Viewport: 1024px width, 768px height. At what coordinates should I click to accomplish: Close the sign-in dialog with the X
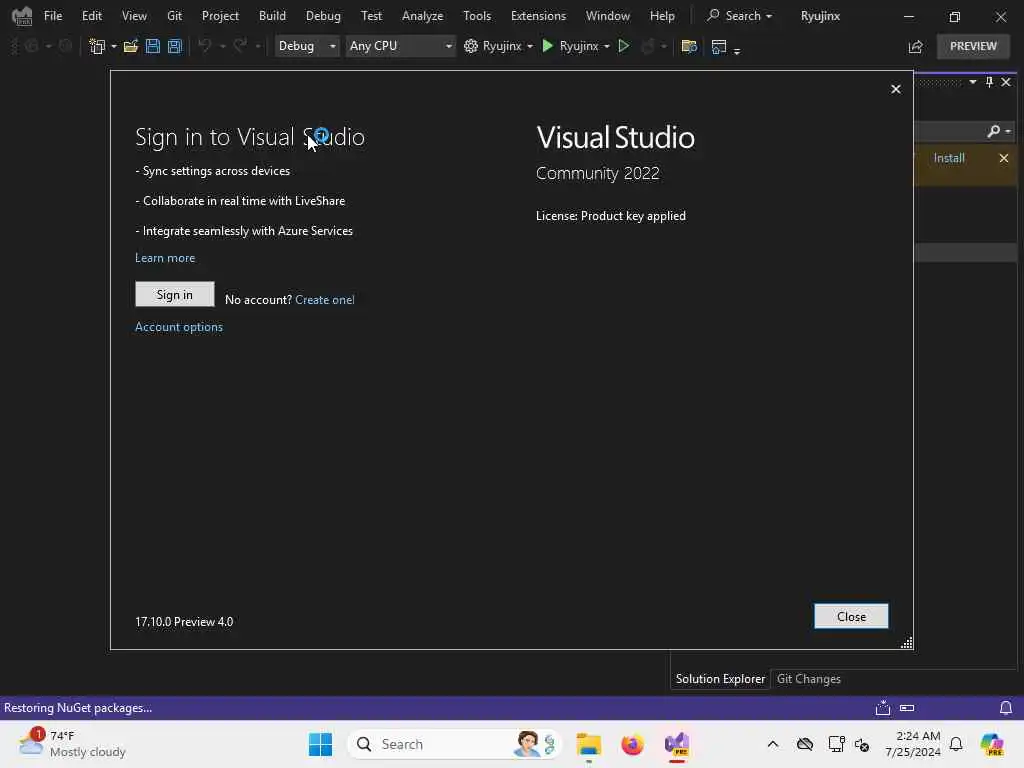pyautogui.click(x=895, y=89)
